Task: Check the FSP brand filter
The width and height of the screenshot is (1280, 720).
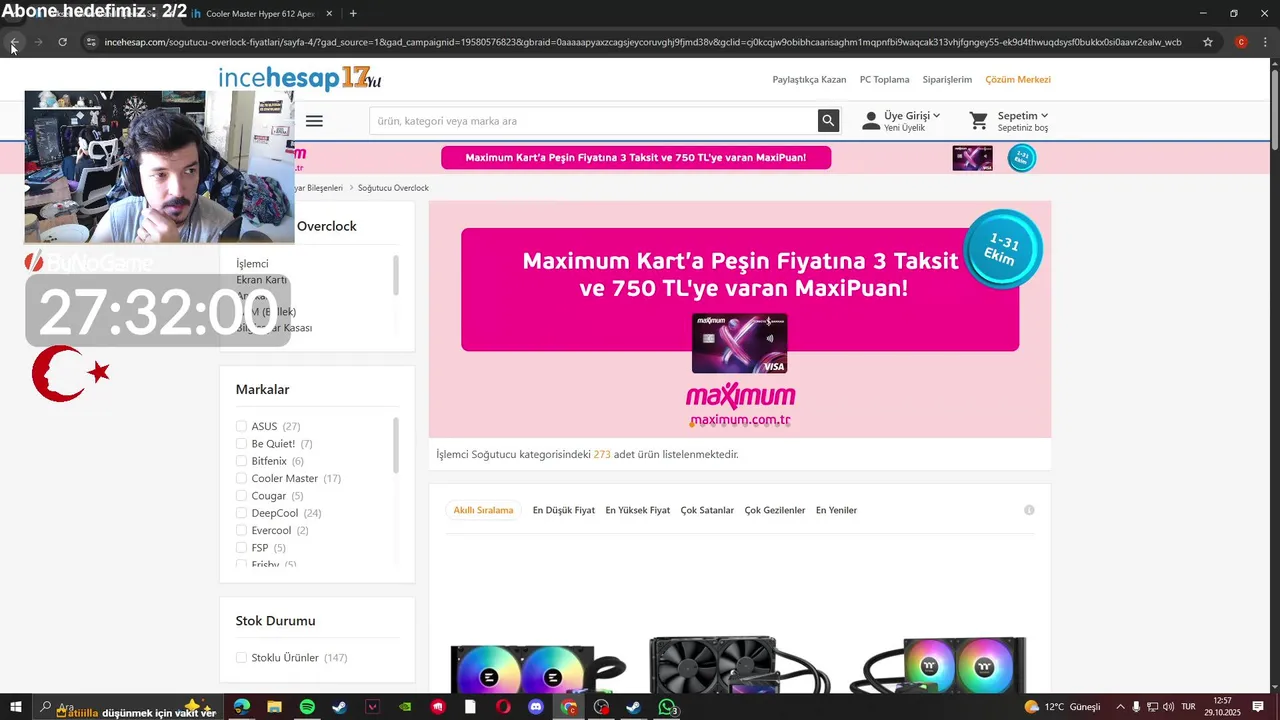Action: (x=241, y=547)
